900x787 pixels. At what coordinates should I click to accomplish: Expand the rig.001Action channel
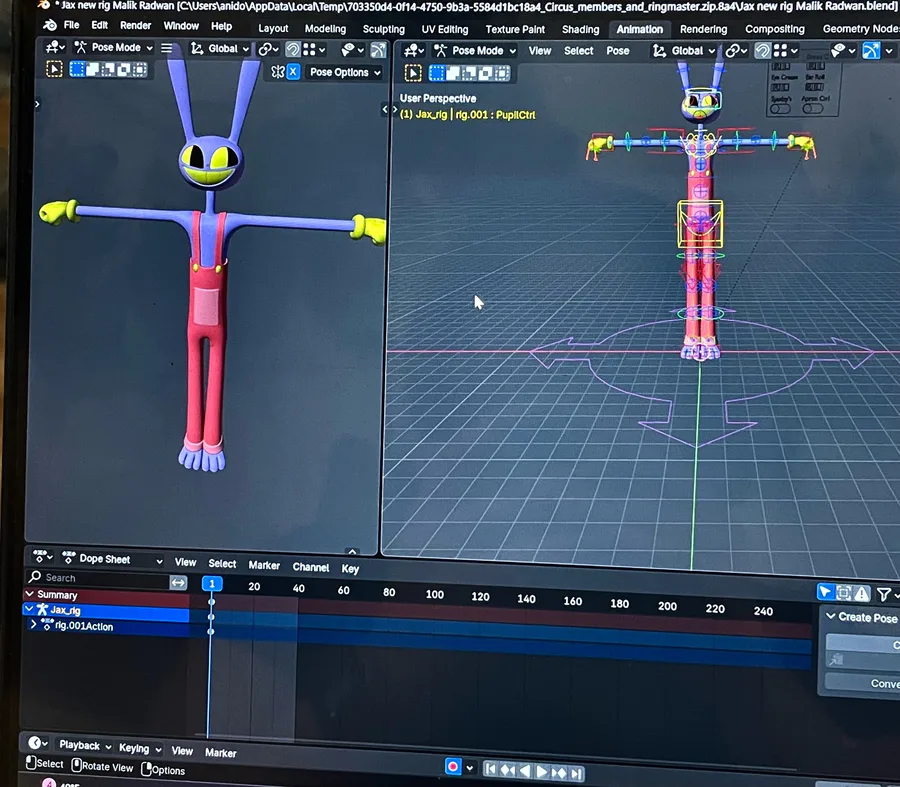33,623
